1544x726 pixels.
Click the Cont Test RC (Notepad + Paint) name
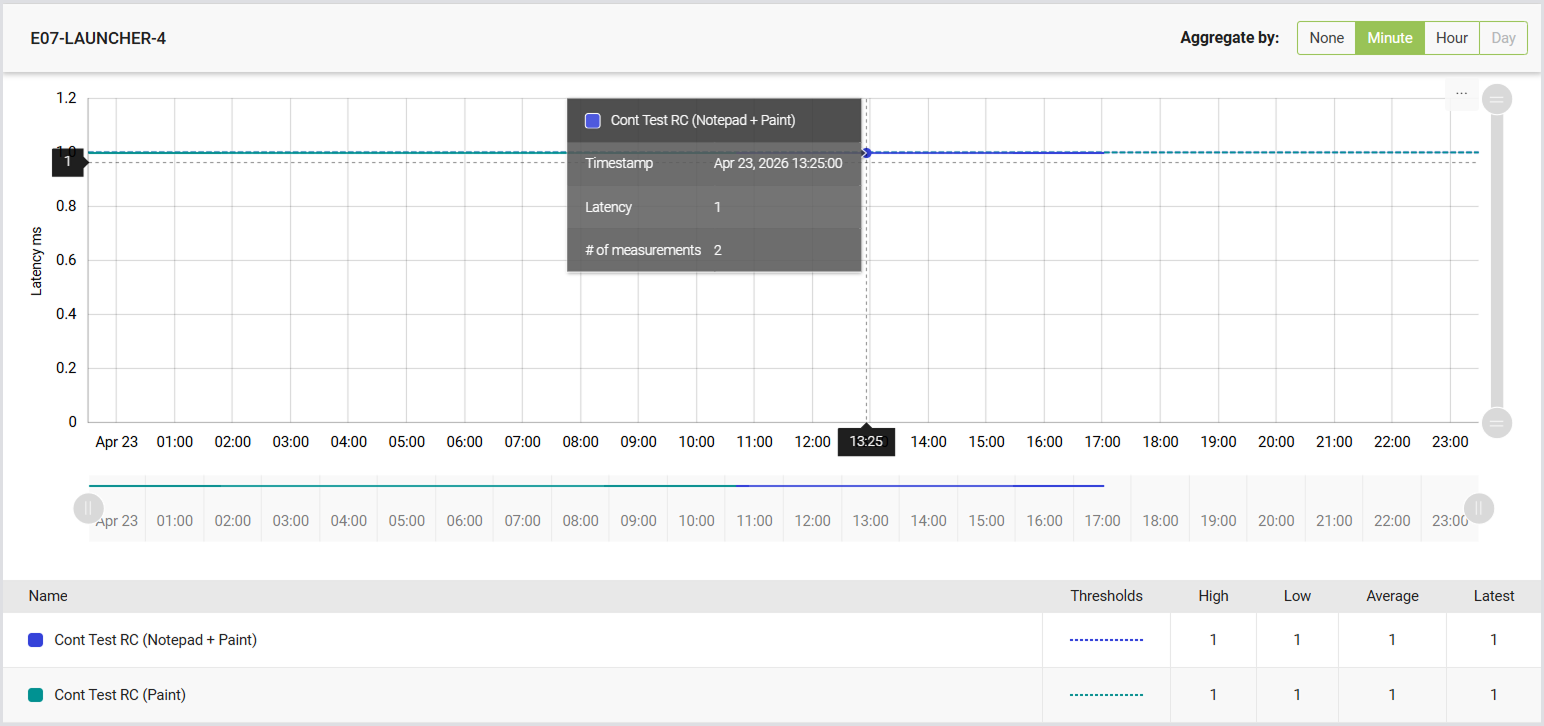click(156, 640)
